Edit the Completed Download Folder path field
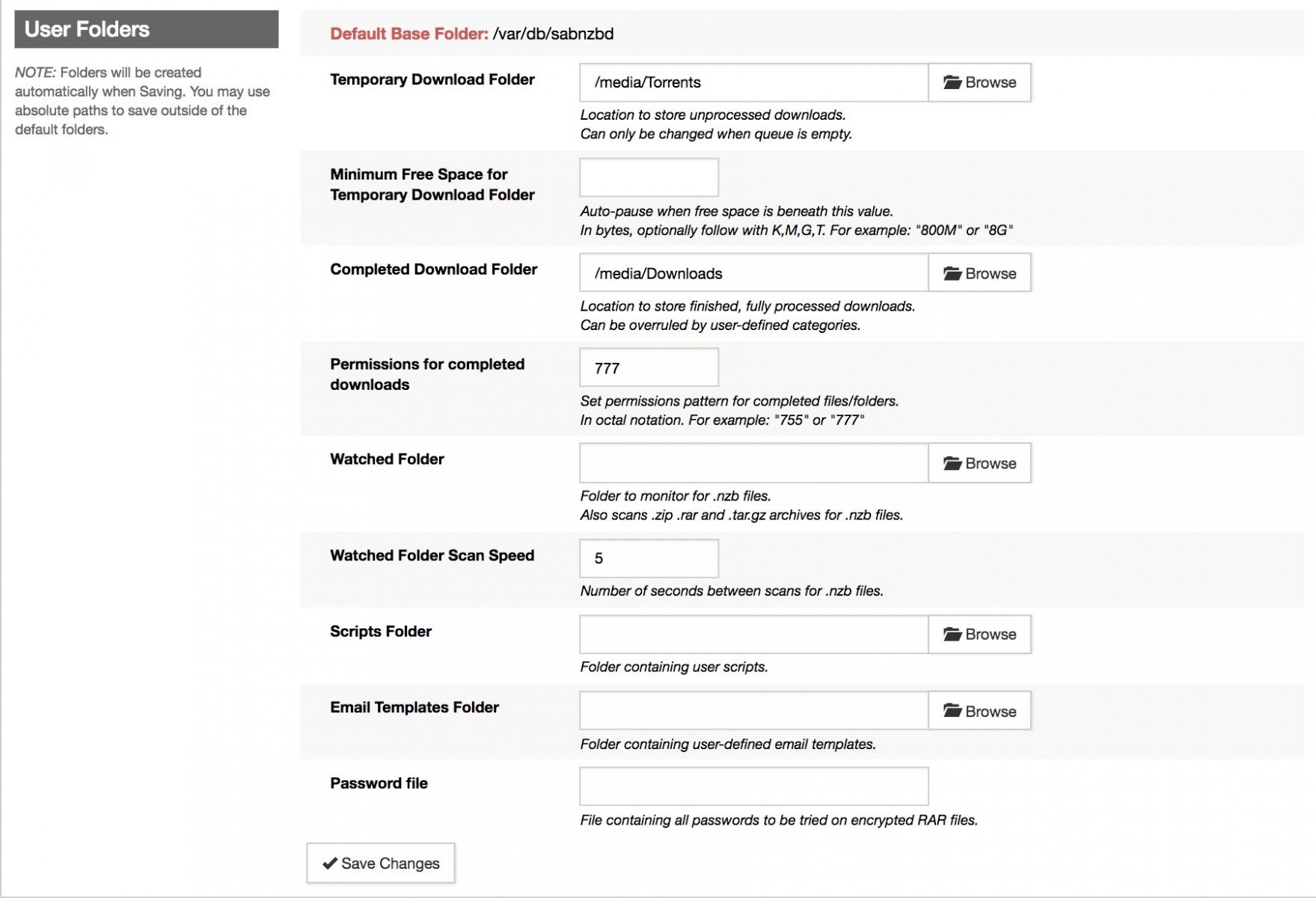The height and width of the screenshot is (898, 1316). 753,274
